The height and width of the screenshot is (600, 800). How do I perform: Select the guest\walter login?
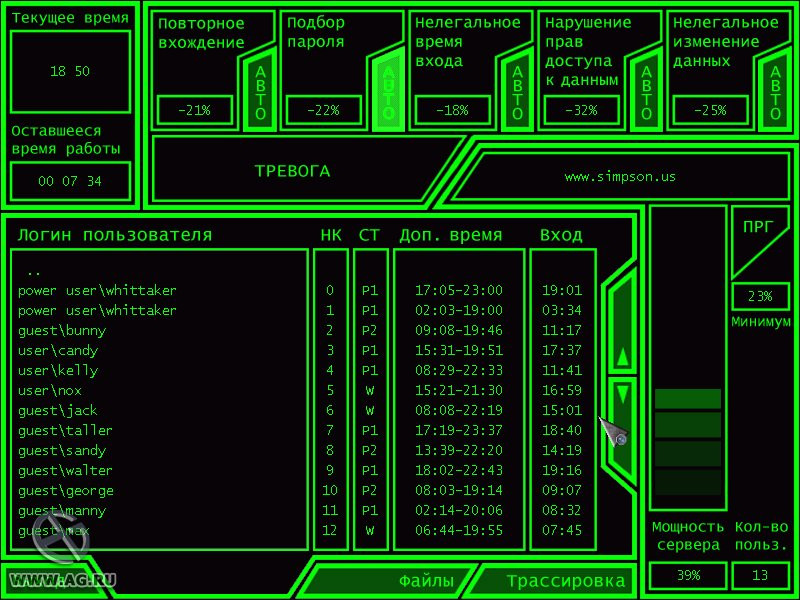click(65, 470)
